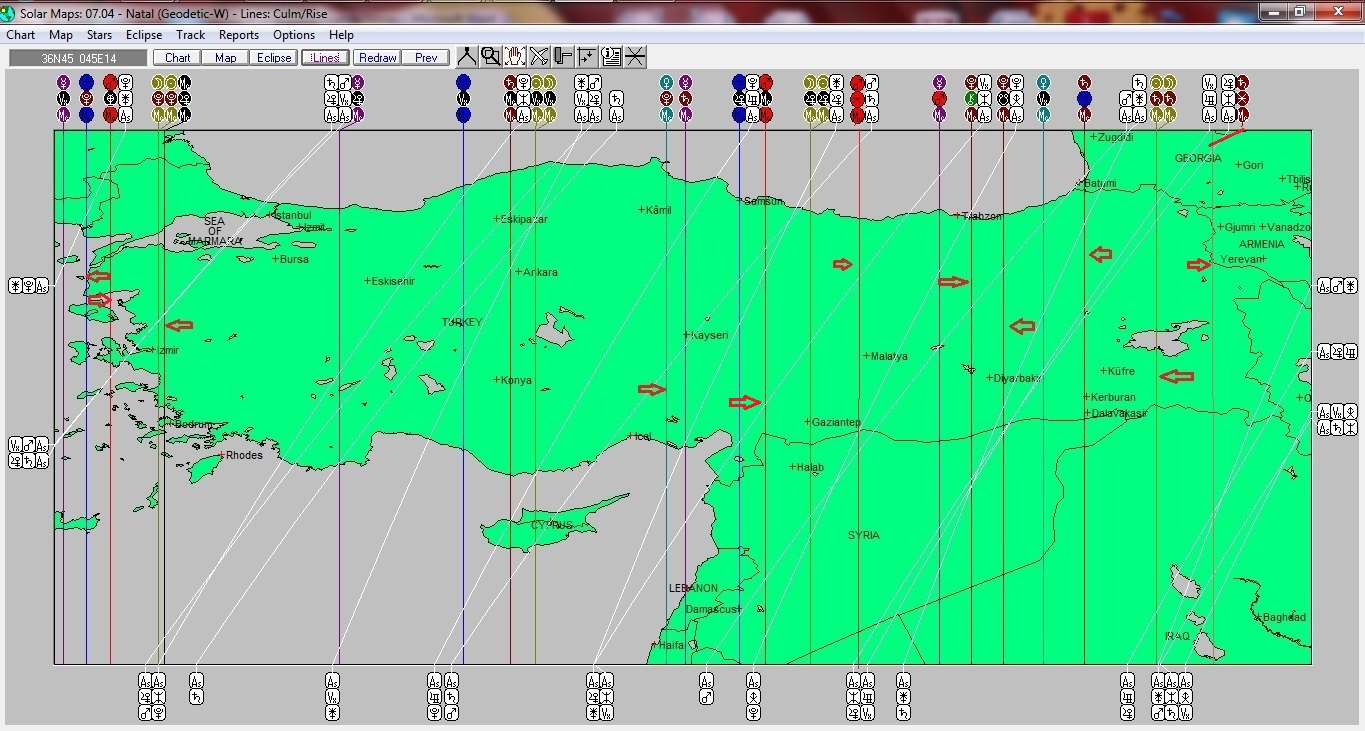Viewport: 1365px width, 731px height.
Task: Select the divider measuring tool on the toolbar
Action: coord(467,56)
